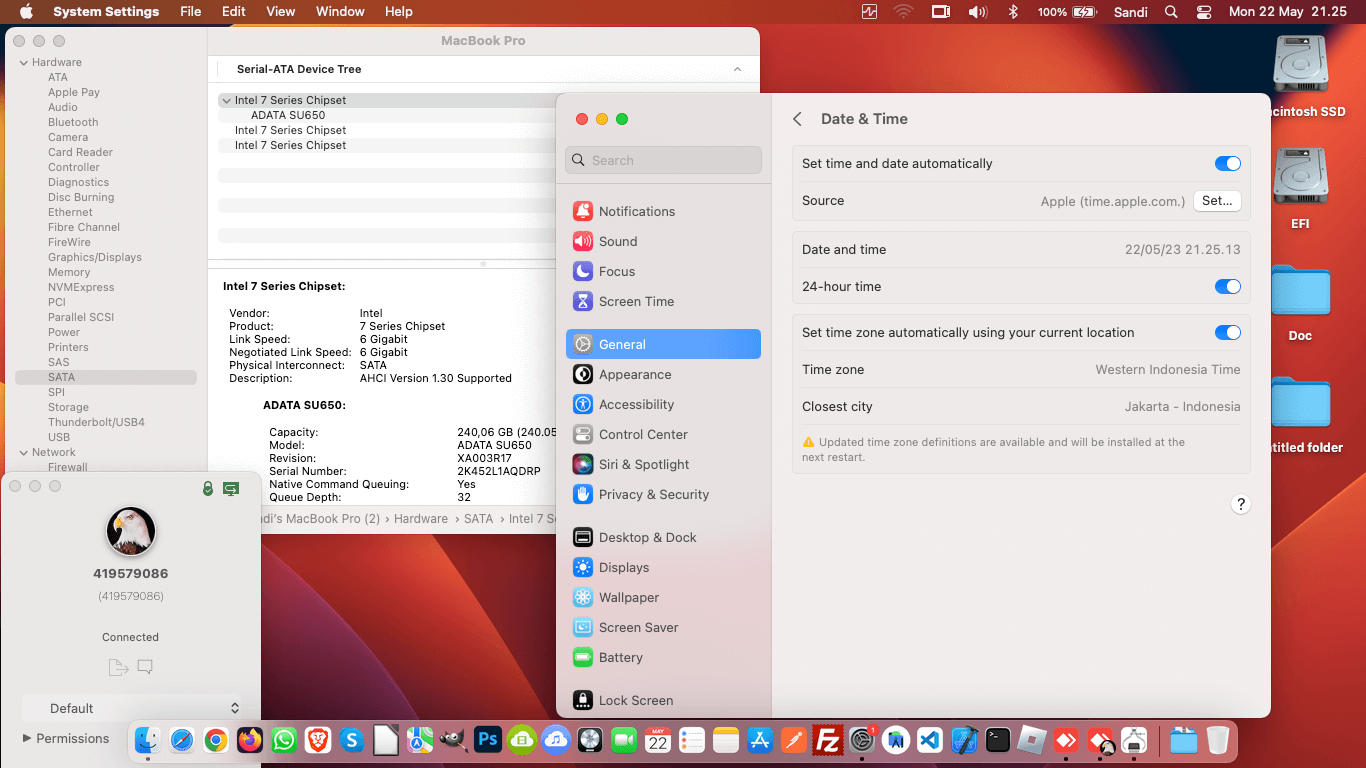Collapse the Network section in System Information

tap(23, 452)
